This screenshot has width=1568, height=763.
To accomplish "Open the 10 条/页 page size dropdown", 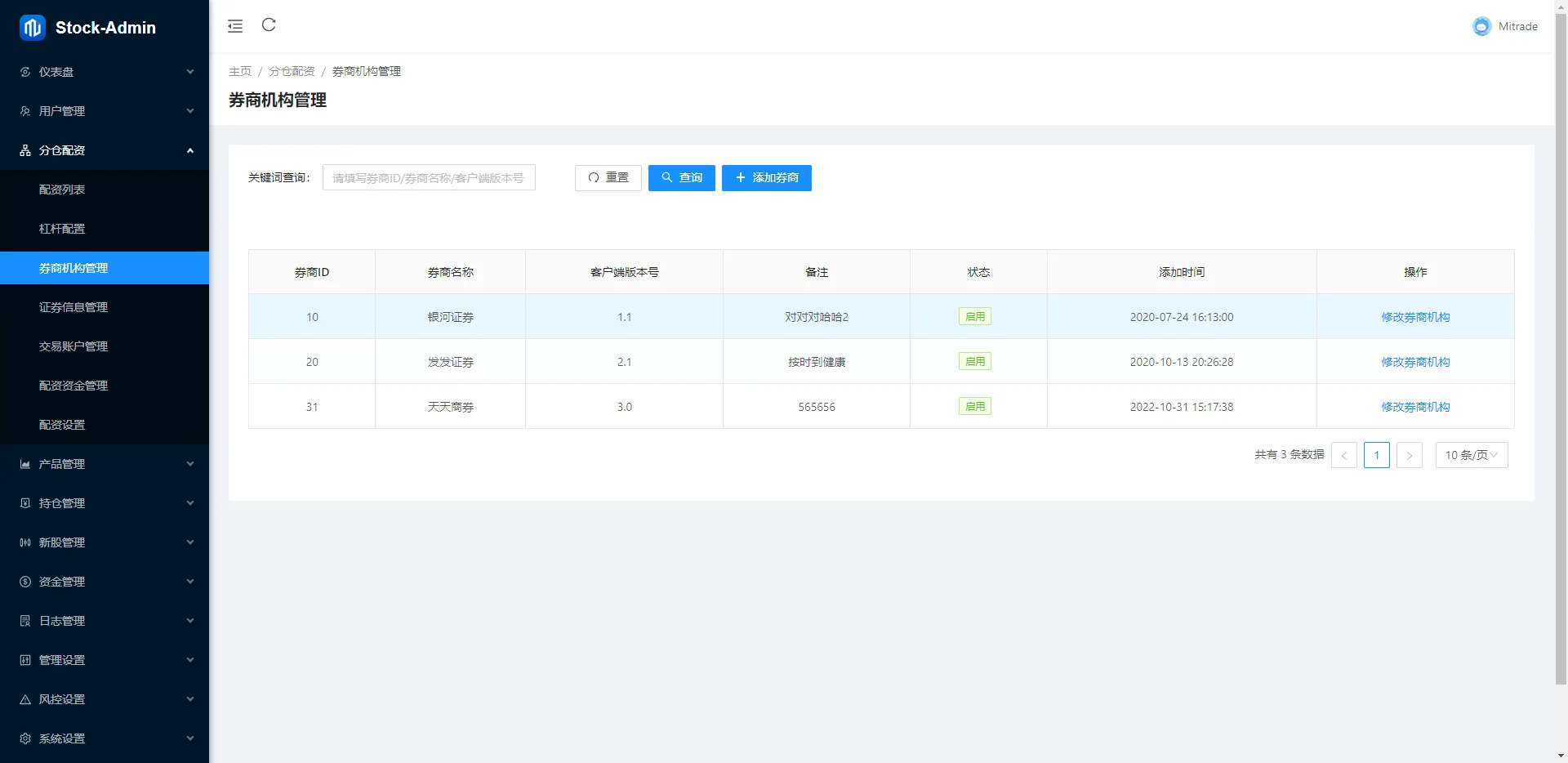I will point(1472,455).
